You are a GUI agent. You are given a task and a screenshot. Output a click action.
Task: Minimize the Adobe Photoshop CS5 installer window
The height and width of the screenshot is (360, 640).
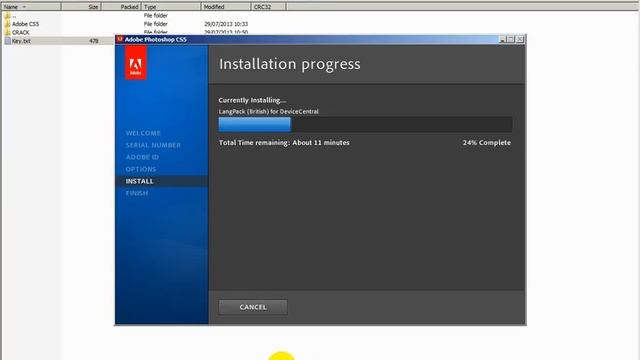pyautogui.click(x=502, y=39)
